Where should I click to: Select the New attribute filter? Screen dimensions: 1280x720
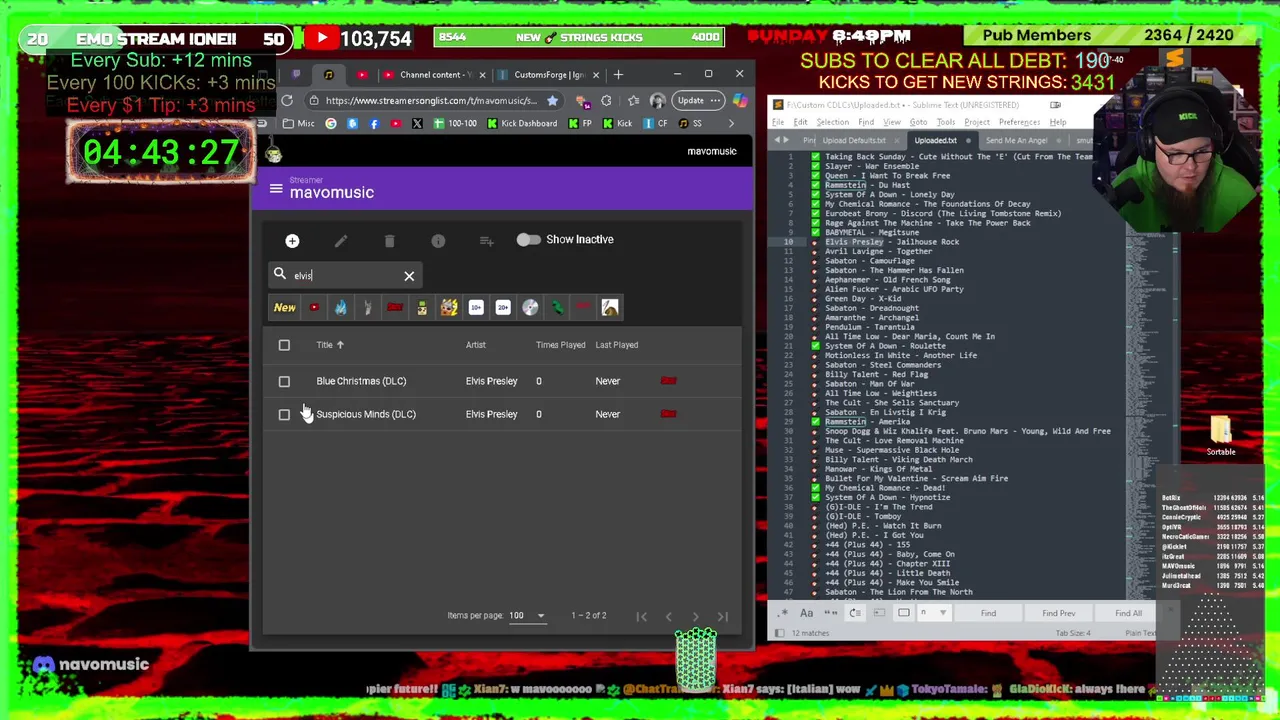[285, 307]
